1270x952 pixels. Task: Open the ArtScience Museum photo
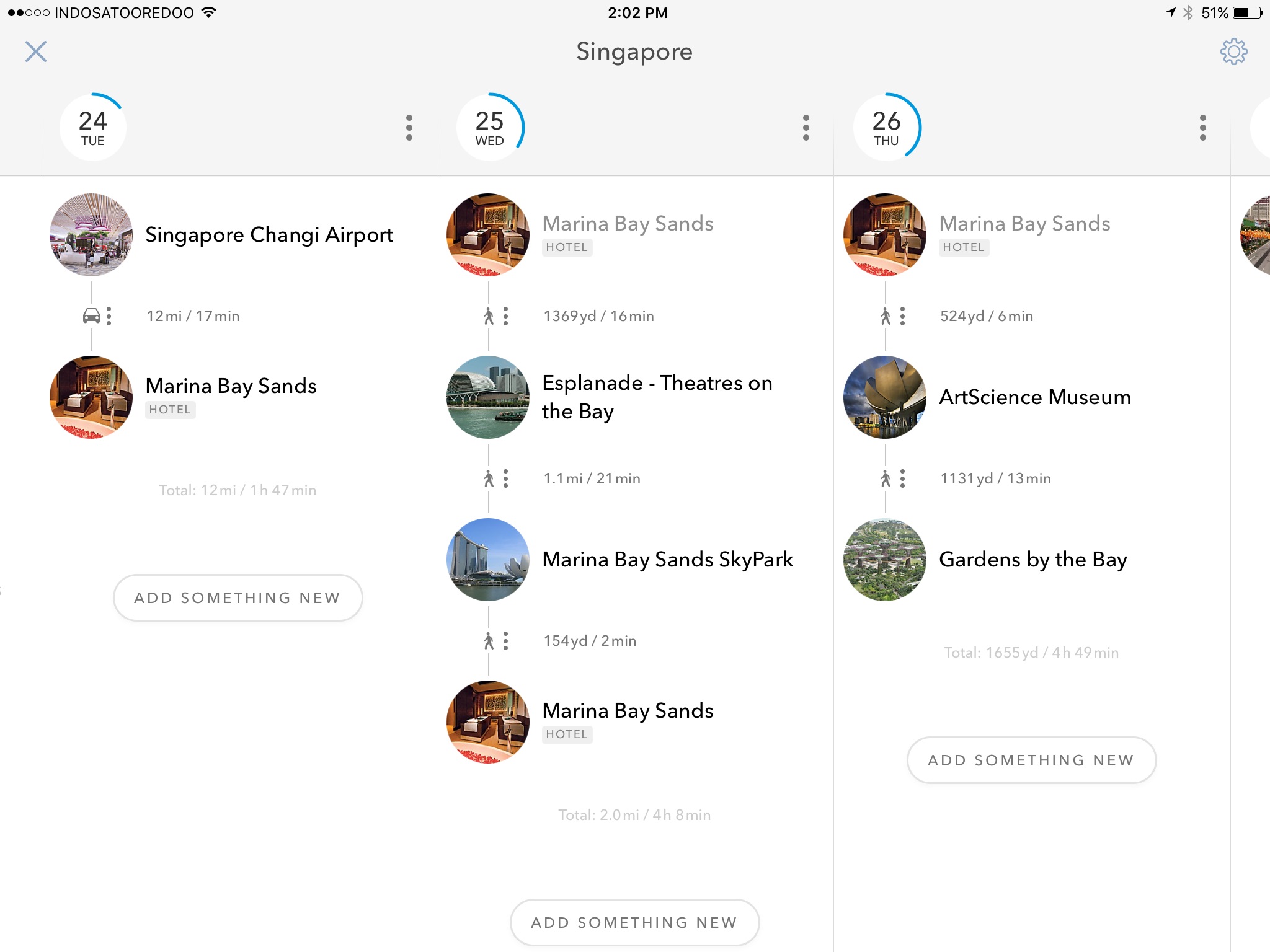click(885, 397)
